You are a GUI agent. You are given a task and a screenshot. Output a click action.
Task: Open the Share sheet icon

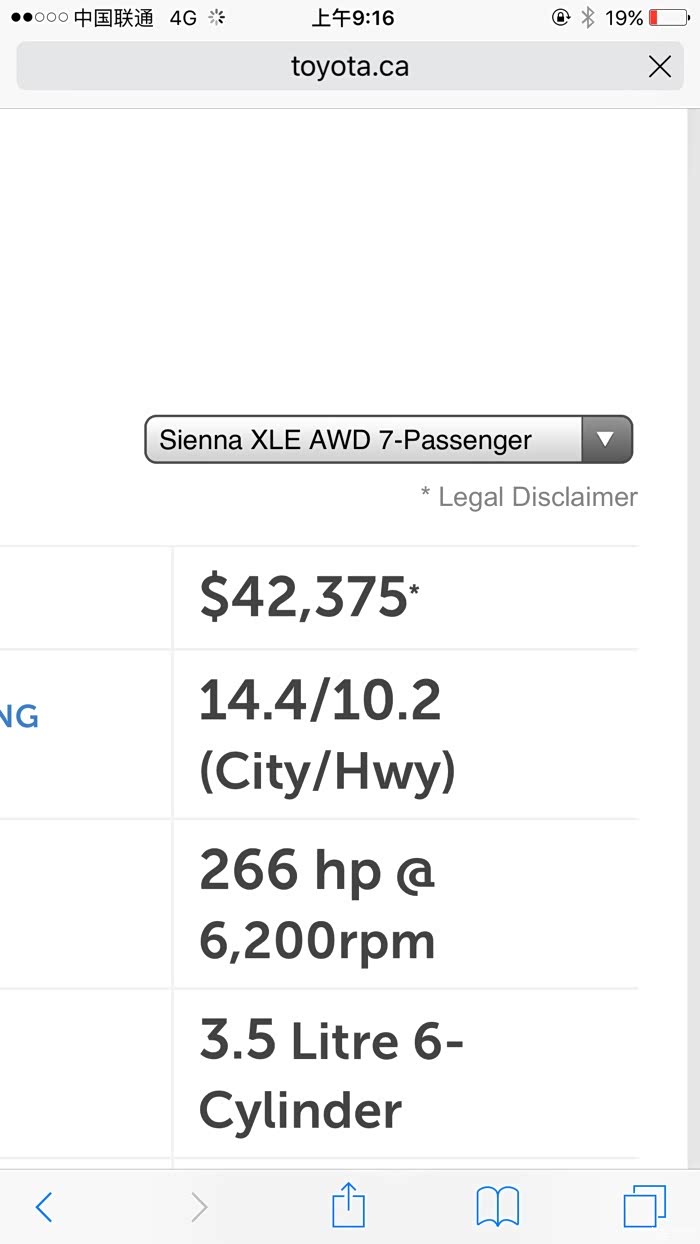pyautogui.click(x=348, y=1205)
